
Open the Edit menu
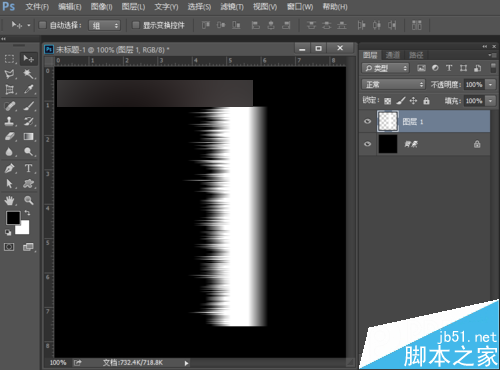click(70, 7)
